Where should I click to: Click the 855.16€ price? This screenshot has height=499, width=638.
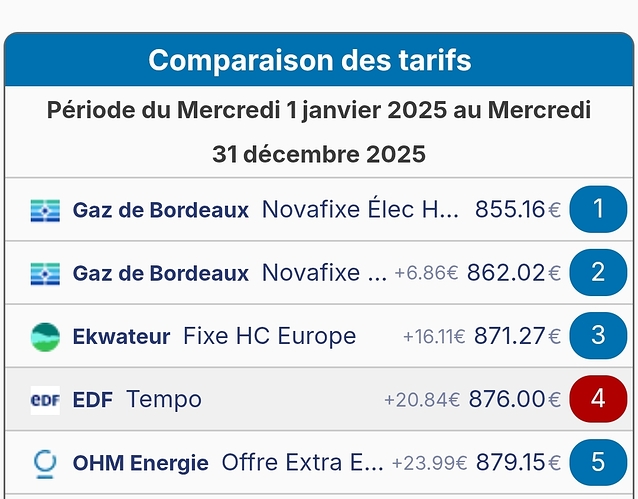click(x=517, y=210)
